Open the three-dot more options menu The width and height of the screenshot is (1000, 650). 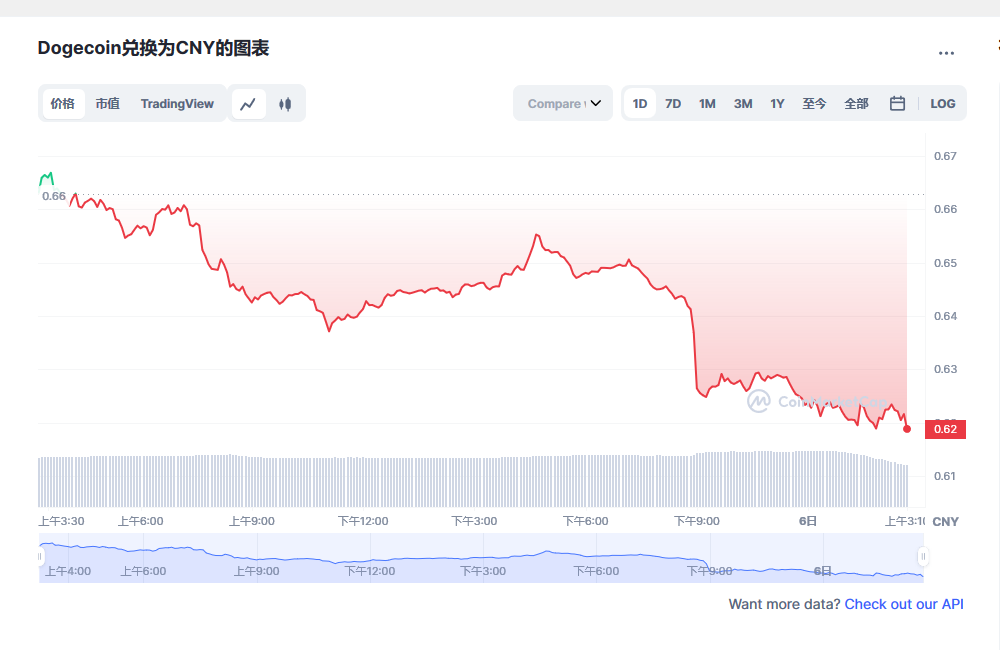[x=946, y=53]
